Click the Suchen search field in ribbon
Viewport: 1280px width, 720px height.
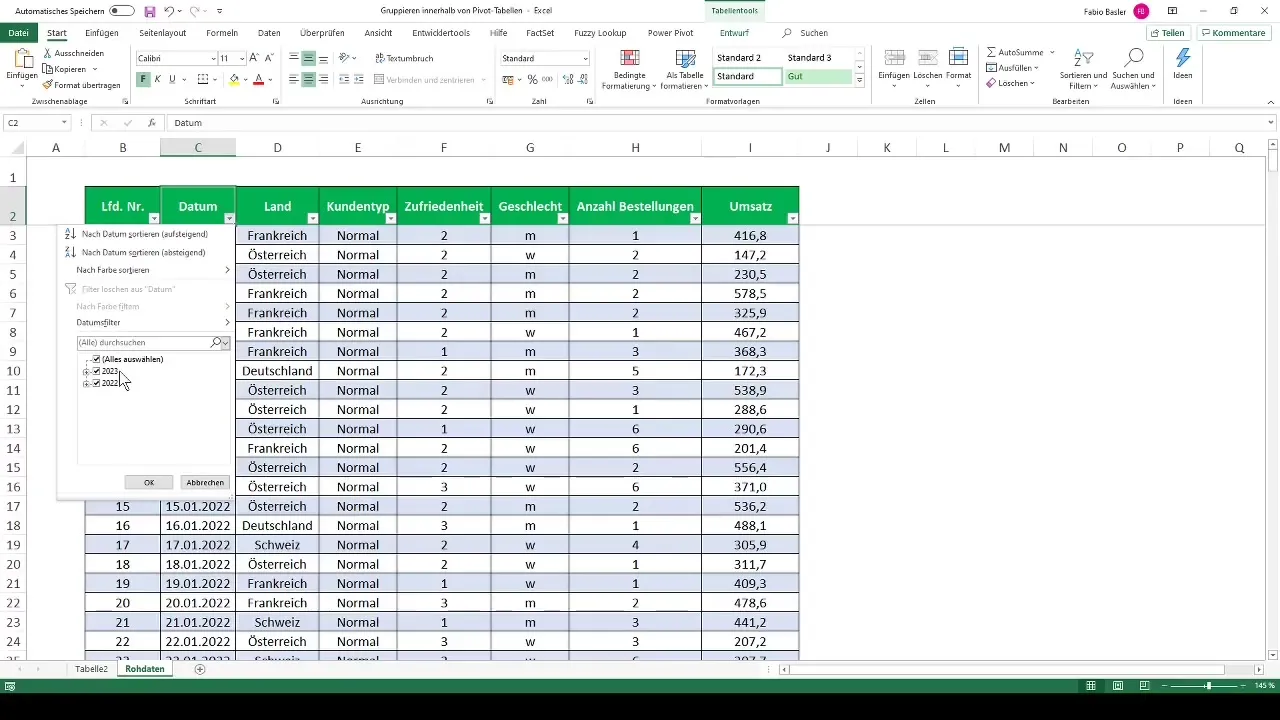point(806,33)
